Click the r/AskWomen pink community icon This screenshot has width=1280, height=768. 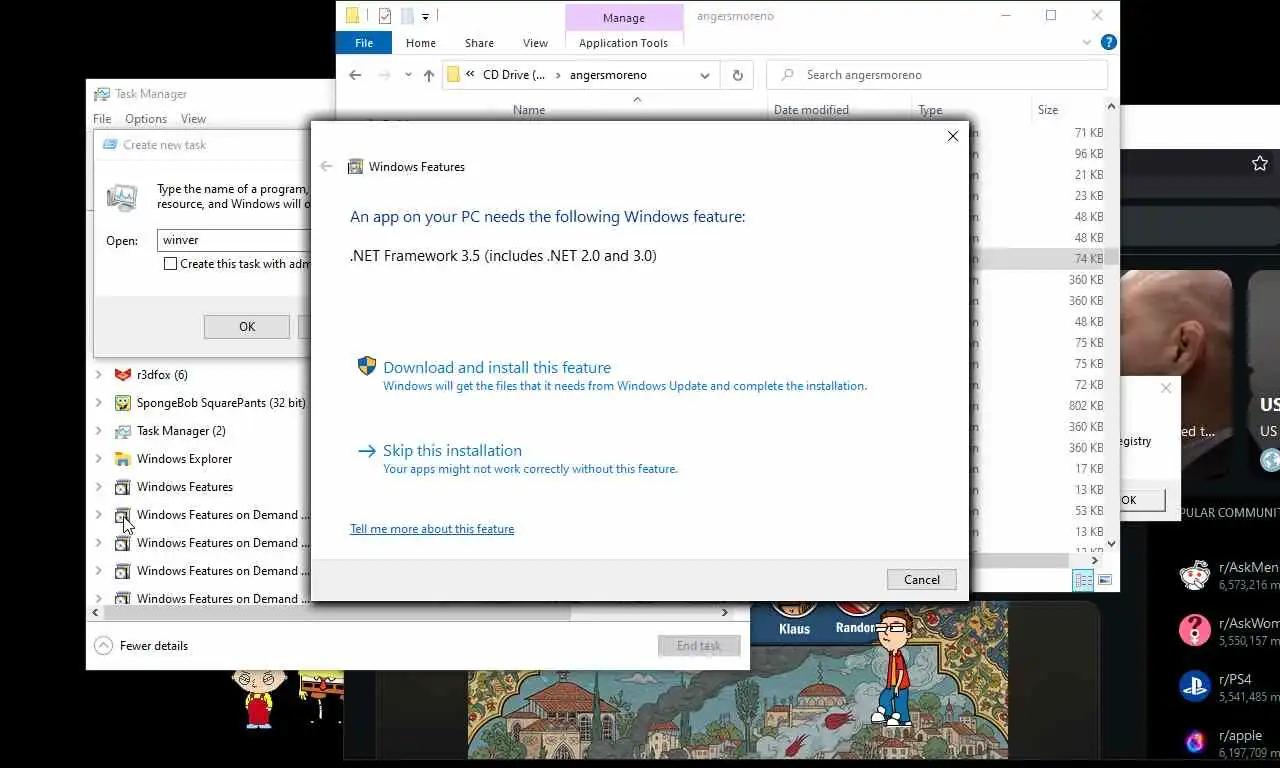point(1194,630)
